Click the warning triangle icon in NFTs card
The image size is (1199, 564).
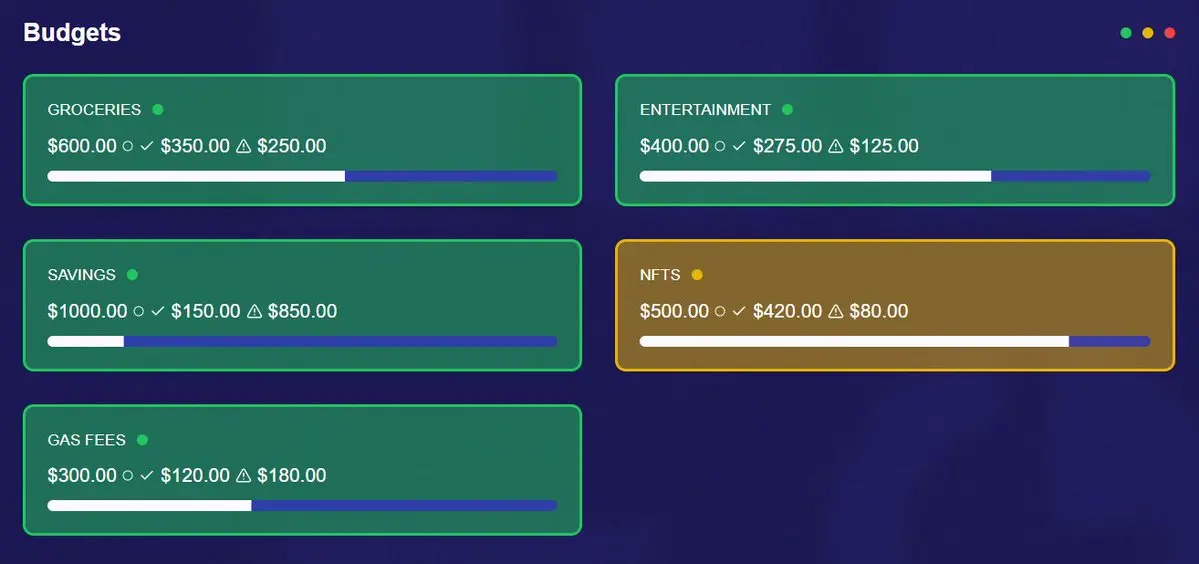(836, 311)
